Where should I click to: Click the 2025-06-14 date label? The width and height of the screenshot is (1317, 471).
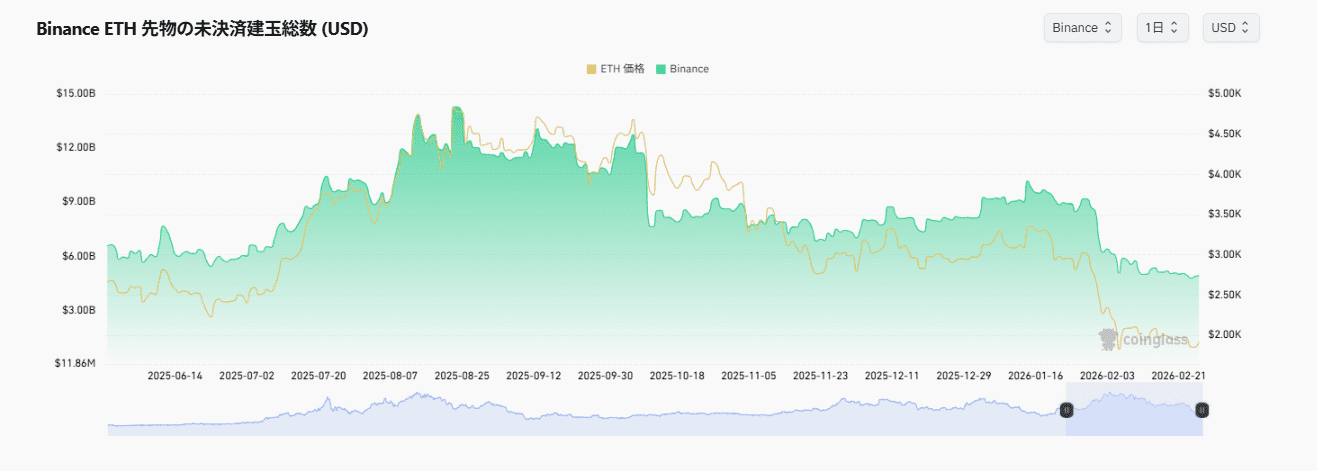(x=175, y=376)
